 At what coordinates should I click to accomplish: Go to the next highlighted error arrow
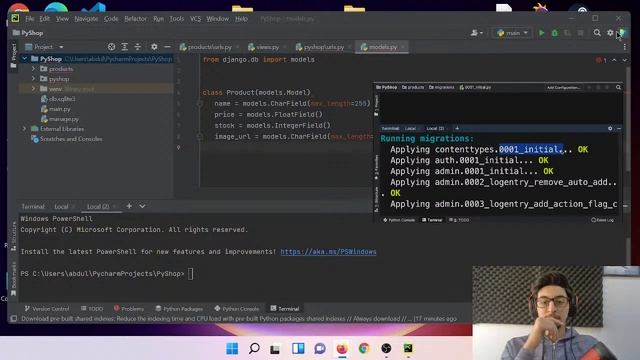pos(624,60)
